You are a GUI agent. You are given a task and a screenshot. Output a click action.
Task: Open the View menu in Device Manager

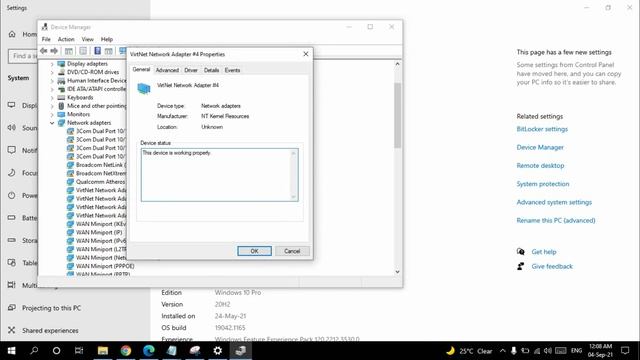coord(87,39)
